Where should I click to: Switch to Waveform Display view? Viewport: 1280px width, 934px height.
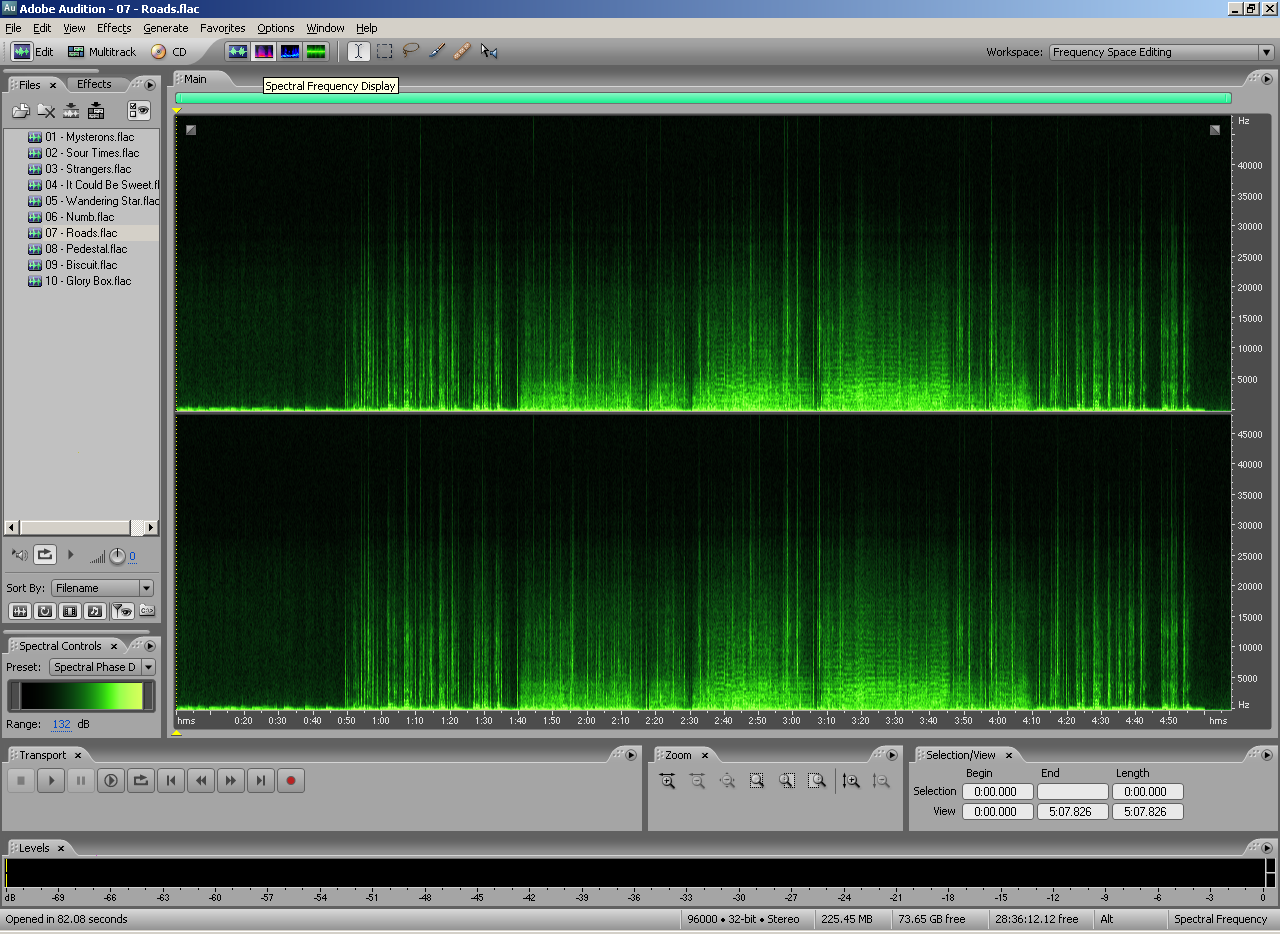tap(238, 51)
